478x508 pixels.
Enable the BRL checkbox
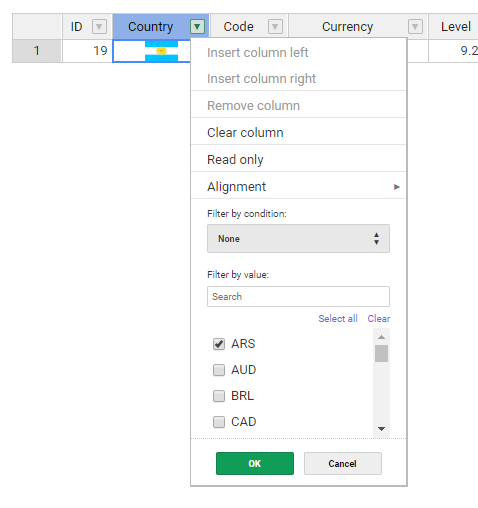[219, 396]
